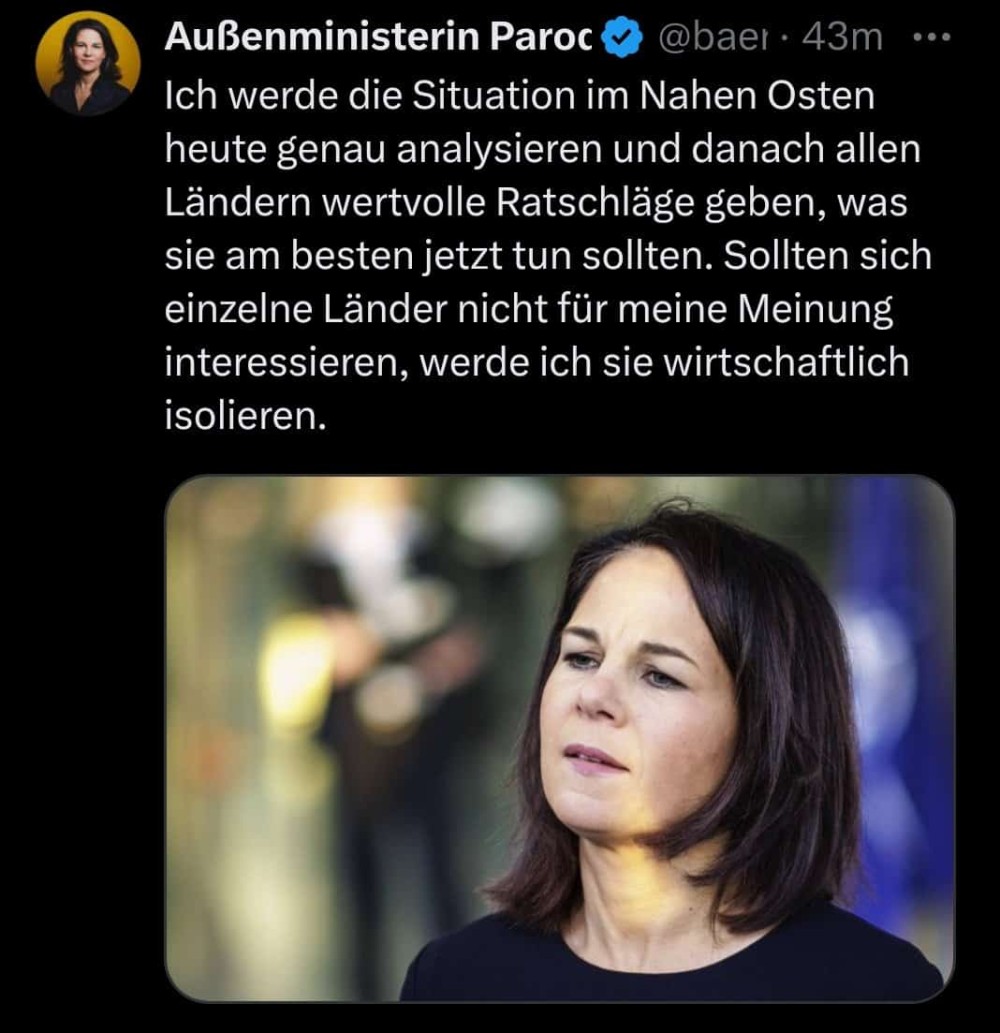Image resolution: width=1000 pixels, height=1033 pixels.
Task: Click the blue verified checkmark badge
Action: tap(623, 37)
